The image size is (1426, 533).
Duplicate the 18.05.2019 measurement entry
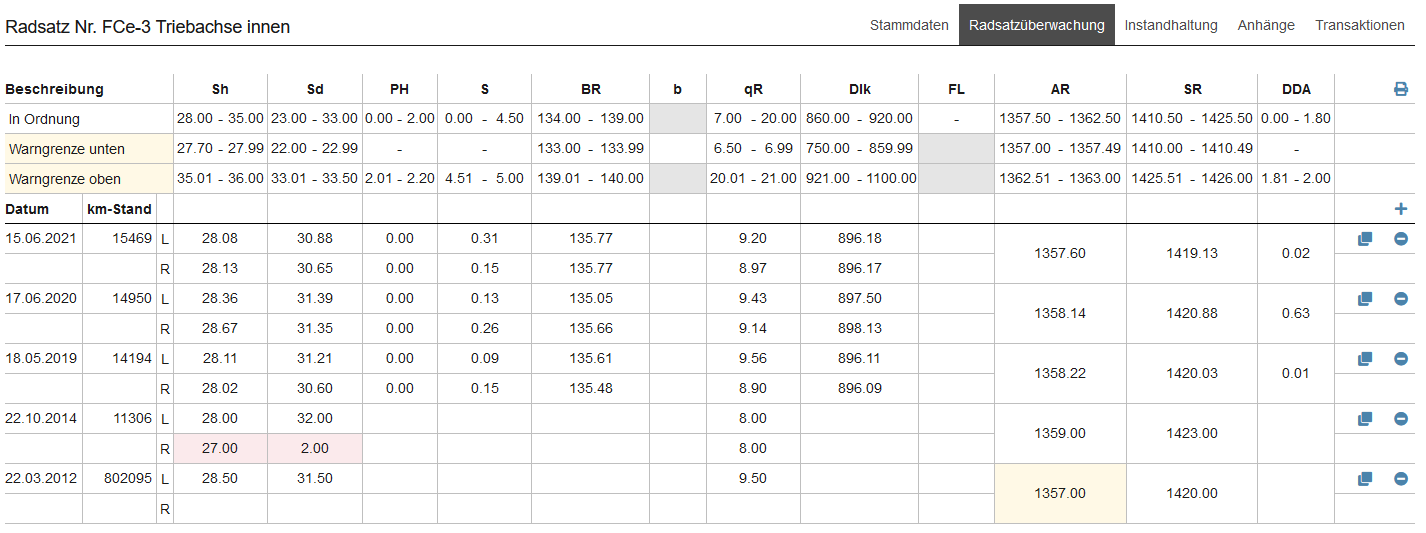pos(1365,359)
